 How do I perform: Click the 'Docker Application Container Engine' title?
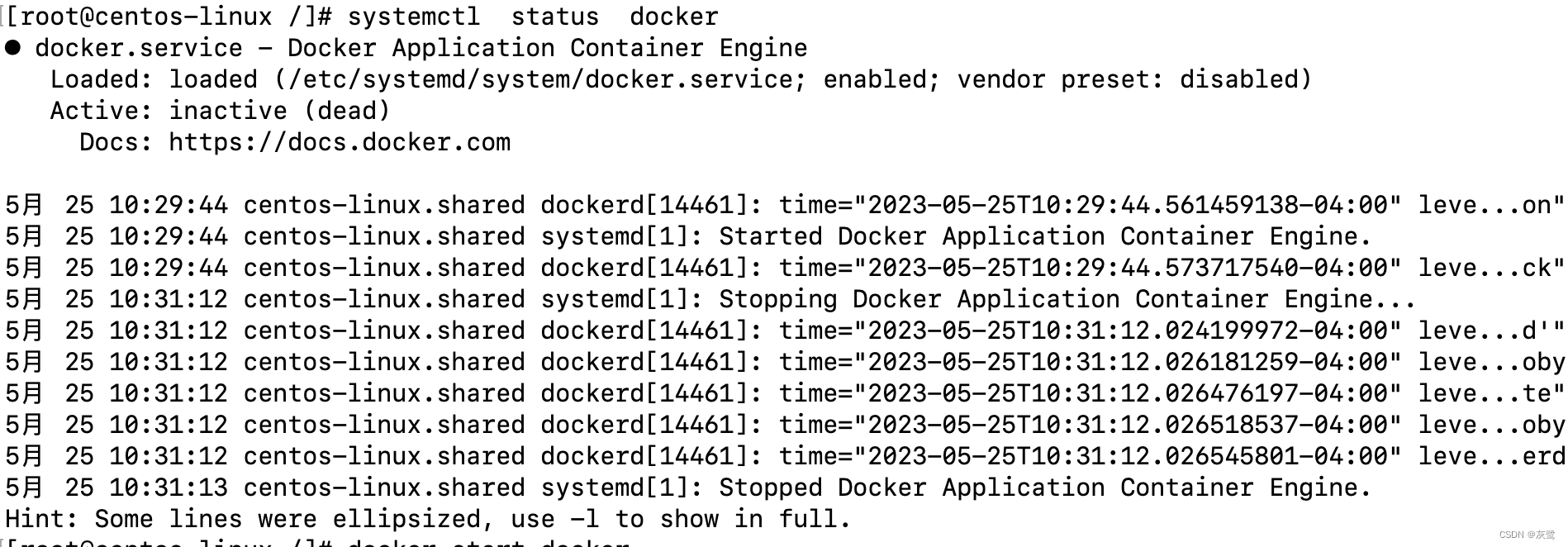pos(547,48)
